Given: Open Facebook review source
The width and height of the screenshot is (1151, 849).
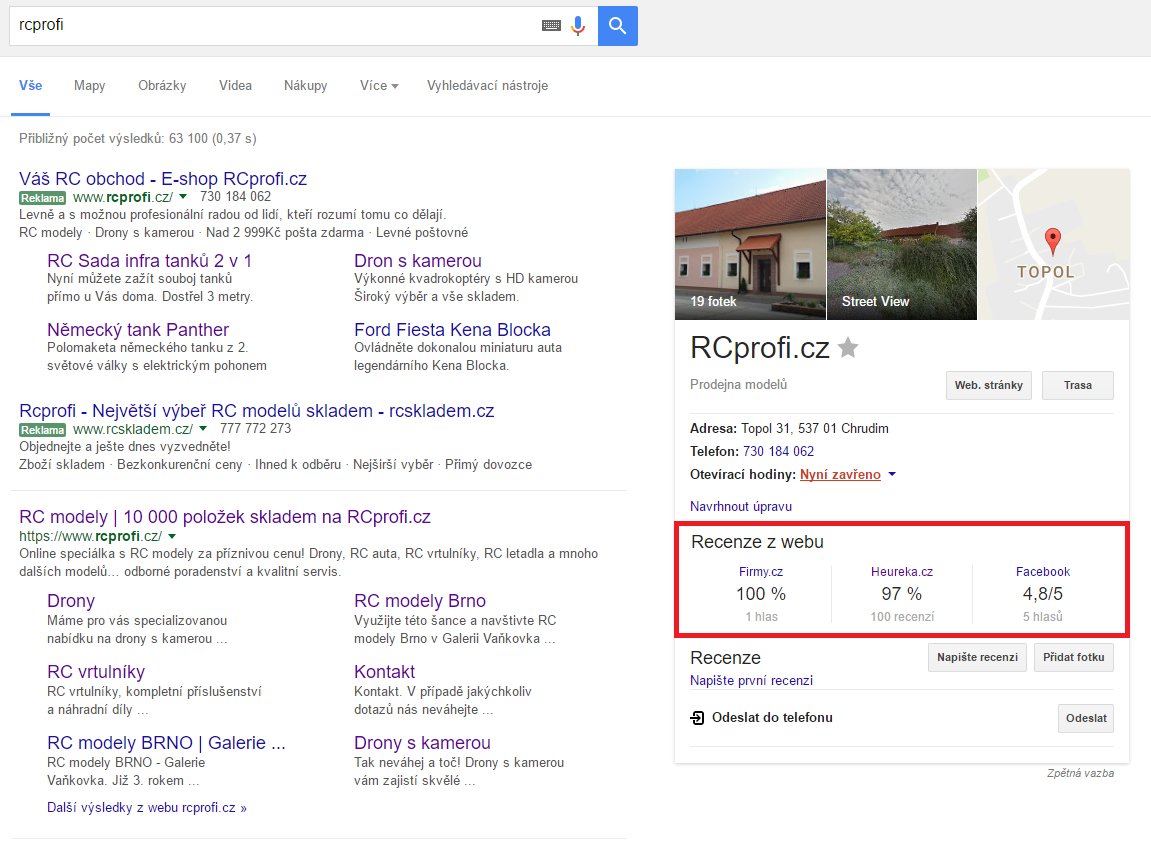Looking at the screenshot, I should (1042, 572).
